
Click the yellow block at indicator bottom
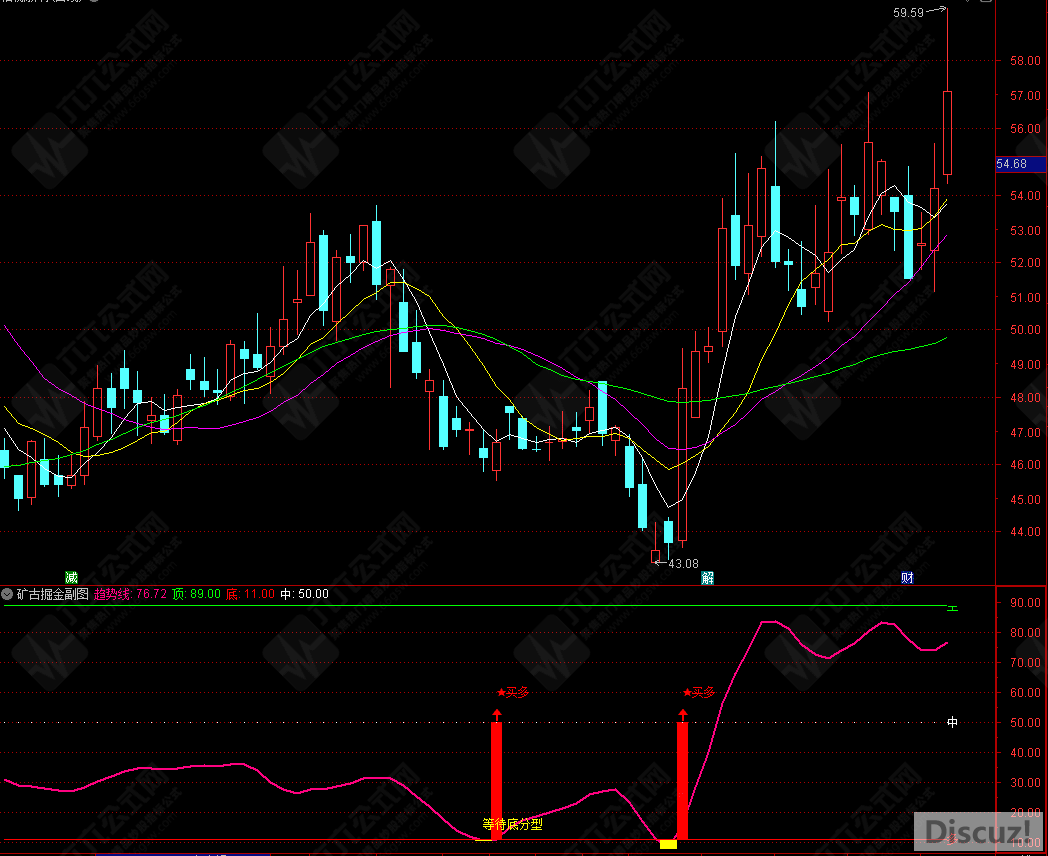(668, 845)
